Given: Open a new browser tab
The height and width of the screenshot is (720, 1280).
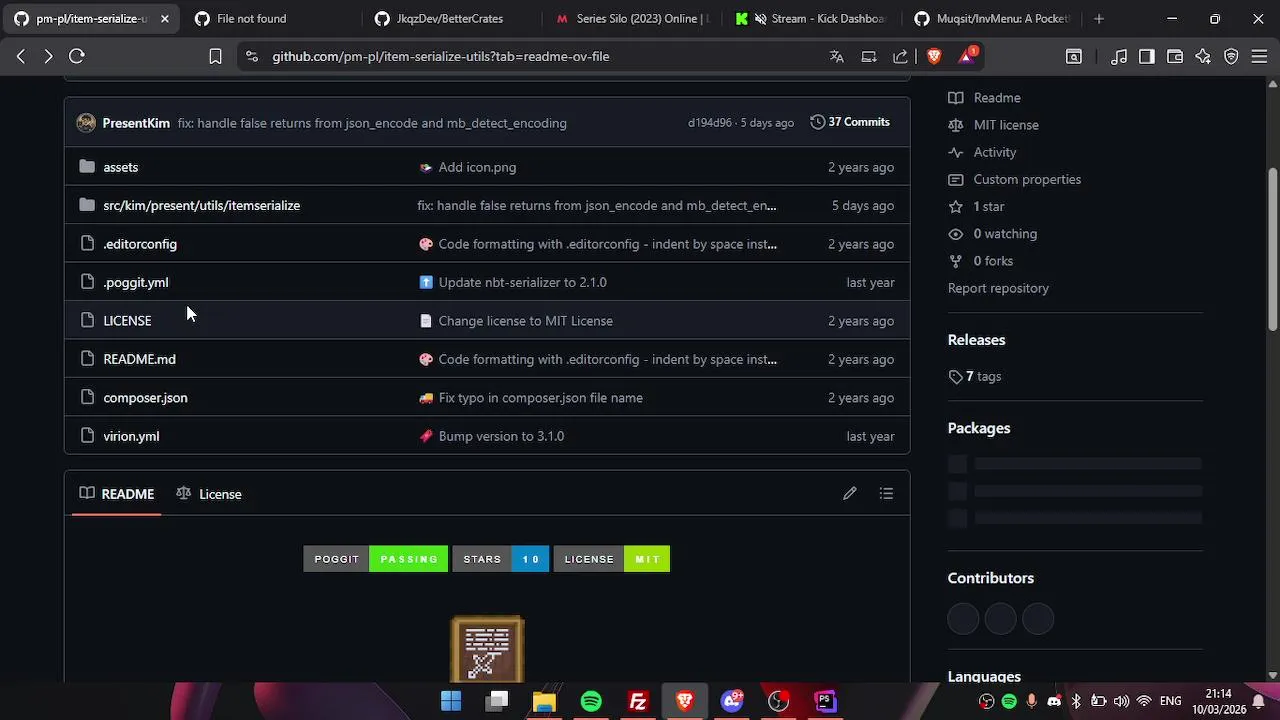Looking at the screenshot, I should click(1099, 19).
